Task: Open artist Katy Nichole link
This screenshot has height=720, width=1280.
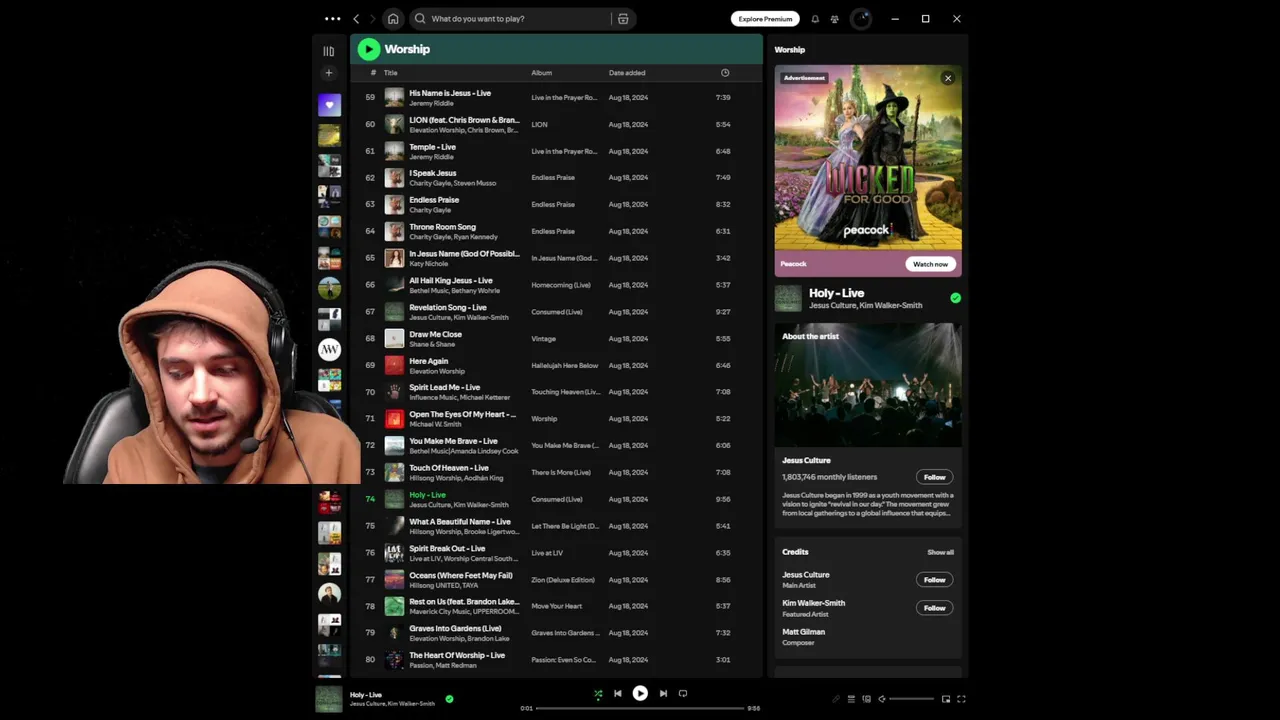Action: click(x=428, y=264)
